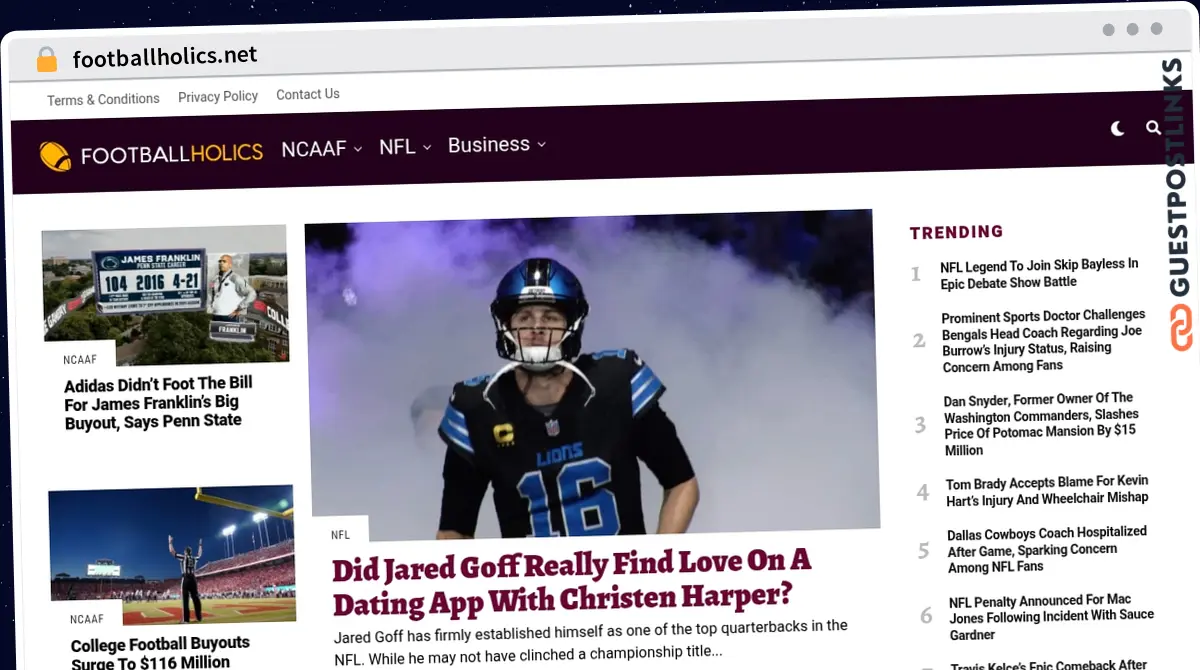Click the padlock icon in the address bar
Viewport: 1200px width, 670px height.
point(46,59)
